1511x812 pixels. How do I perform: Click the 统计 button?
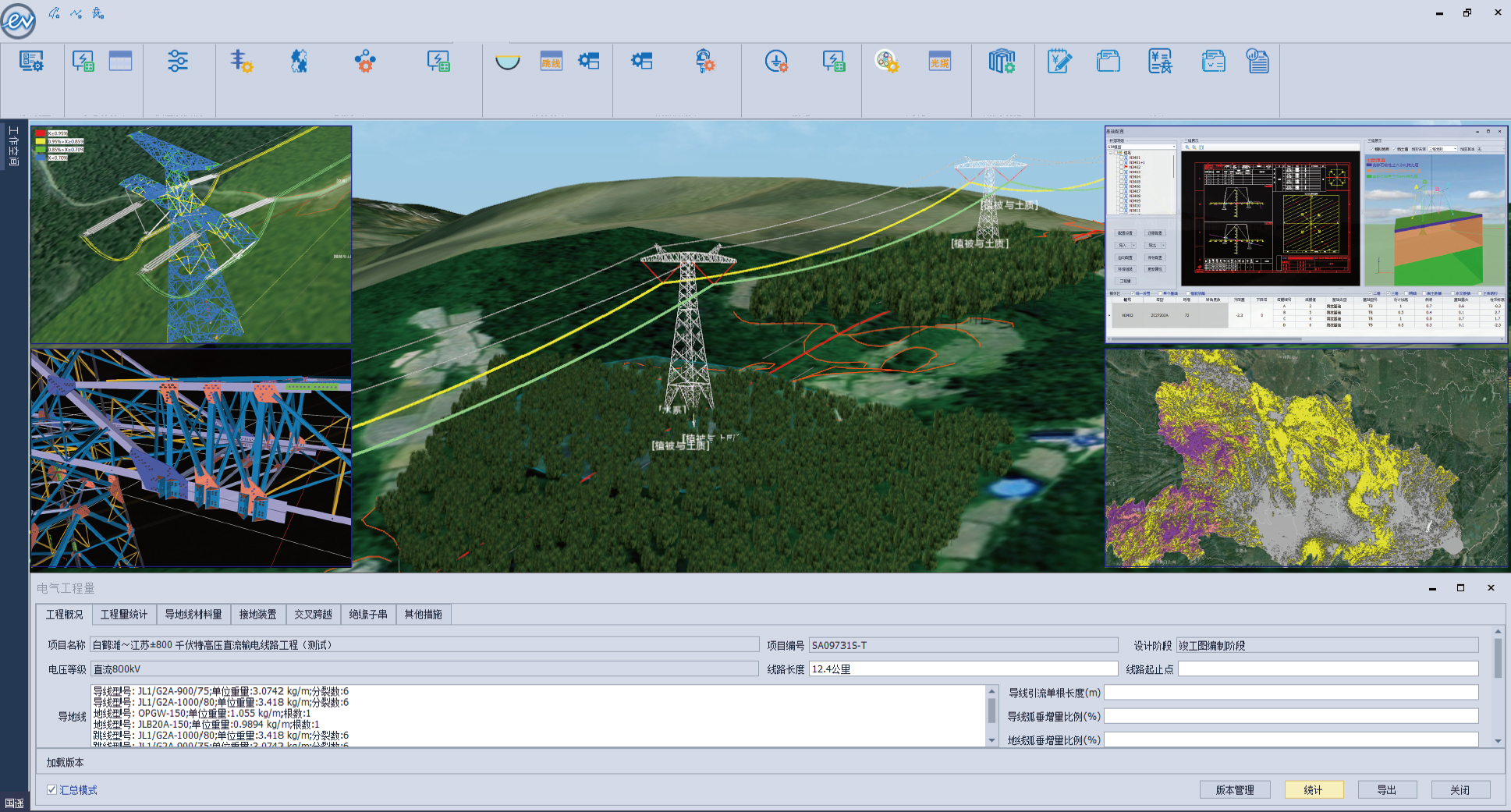[x=1313, y=789]
